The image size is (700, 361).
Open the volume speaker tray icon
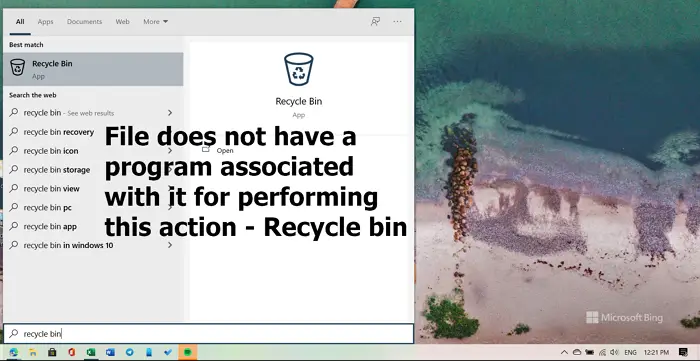pos(614,353)
